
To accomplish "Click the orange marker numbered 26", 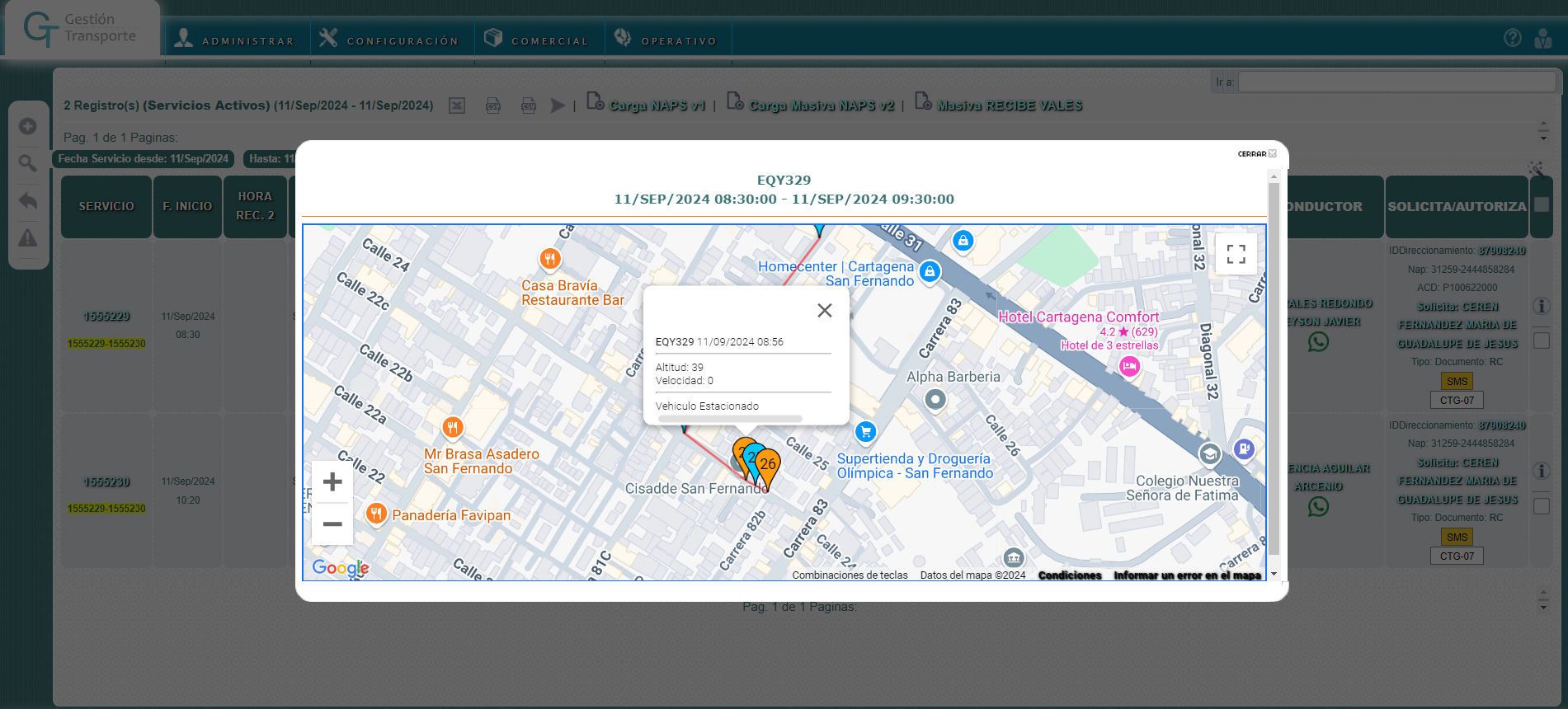I will (769, 465).
